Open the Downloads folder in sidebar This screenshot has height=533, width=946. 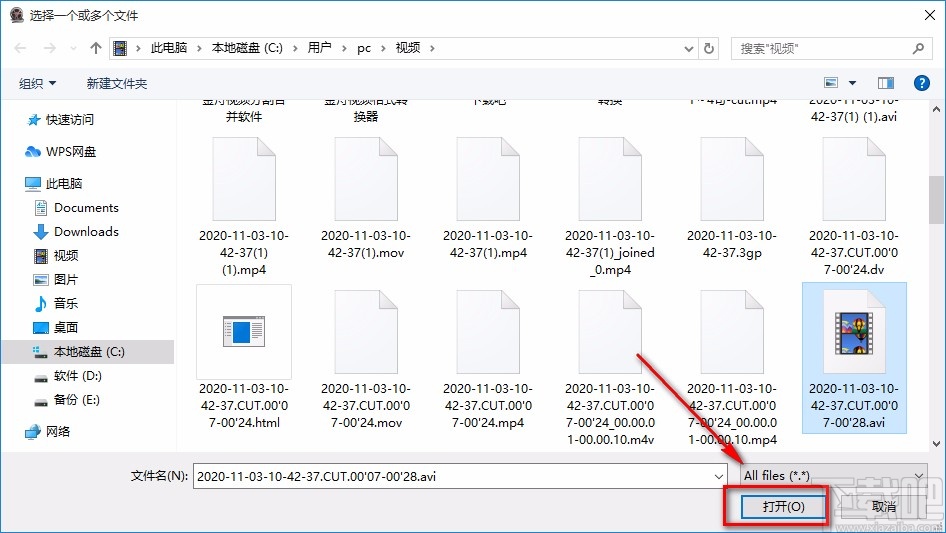pos(75,232)
